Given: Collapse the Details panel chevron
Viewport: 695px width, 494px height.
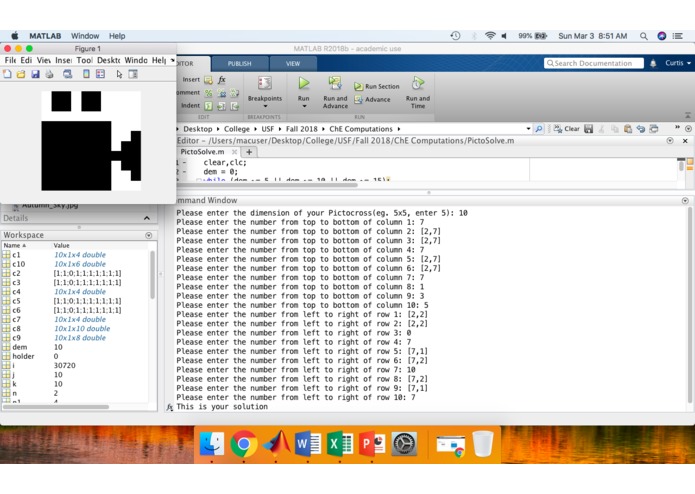Looking at the screenshot, I should (147, 218).
